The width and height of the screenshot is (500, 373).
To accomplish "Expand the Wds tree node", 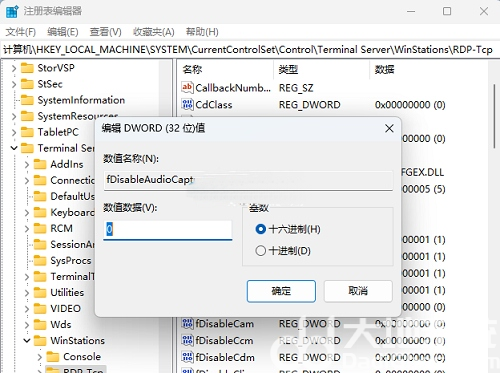I will coord(27,325).
